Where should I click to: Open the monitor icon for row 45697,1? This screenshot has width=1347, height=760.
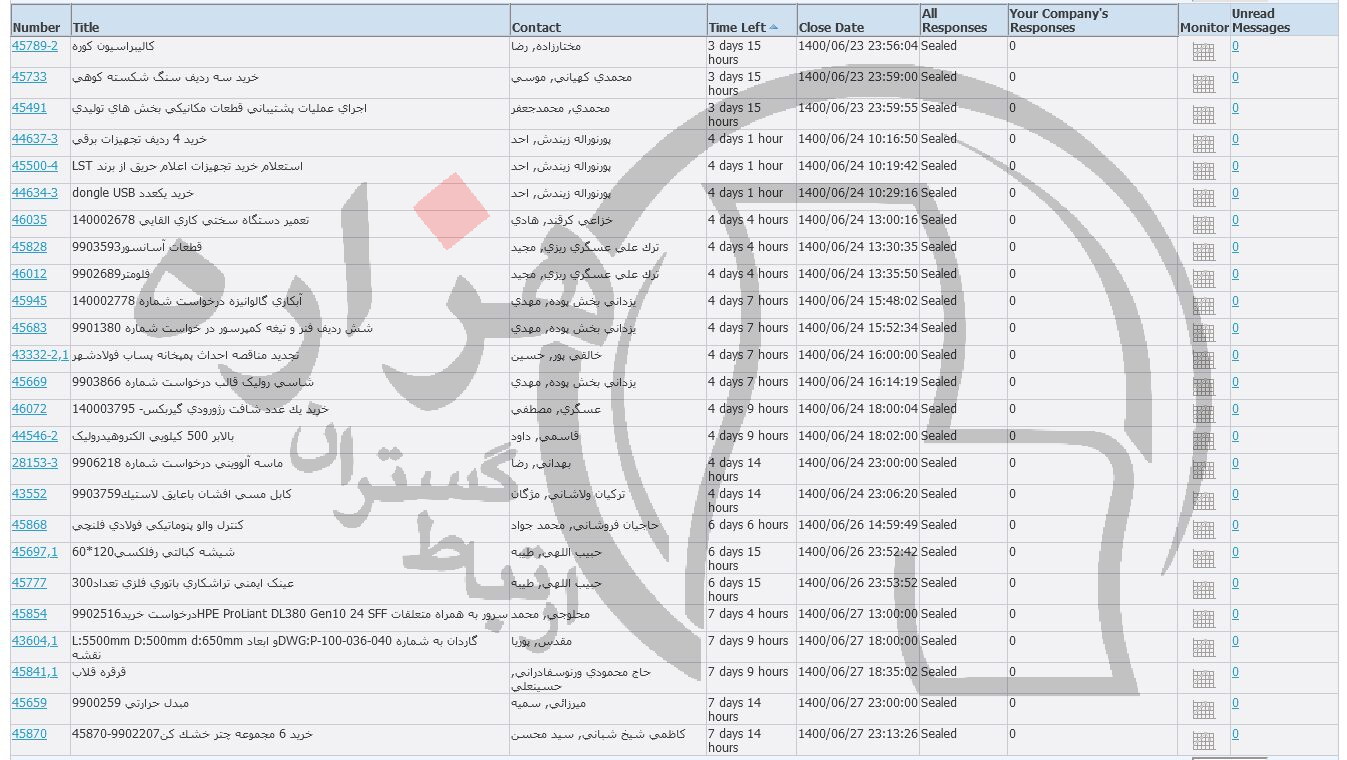click(1203, 559)
